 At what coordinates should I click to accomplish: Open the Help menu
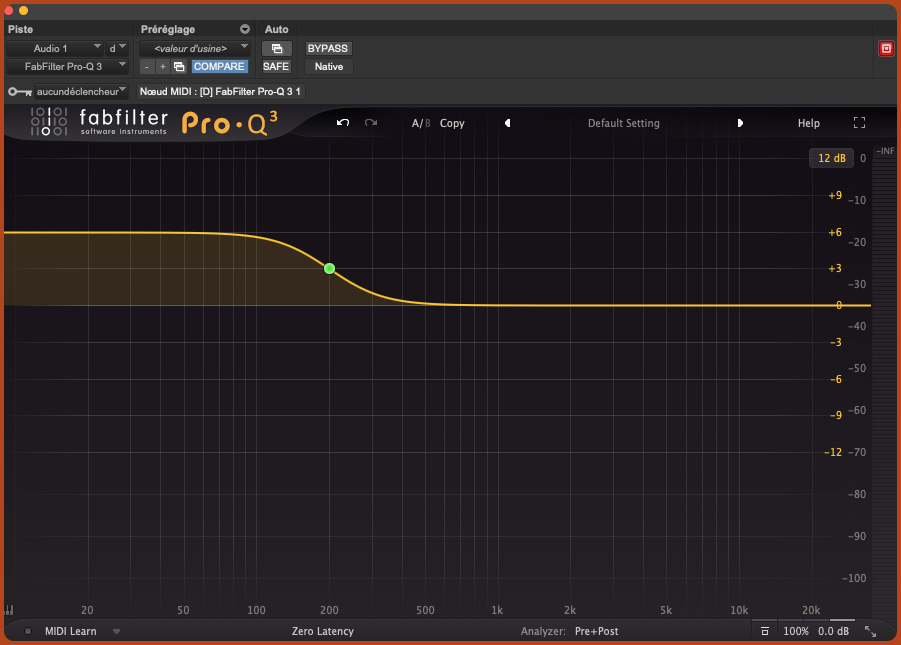coord(808,123)
